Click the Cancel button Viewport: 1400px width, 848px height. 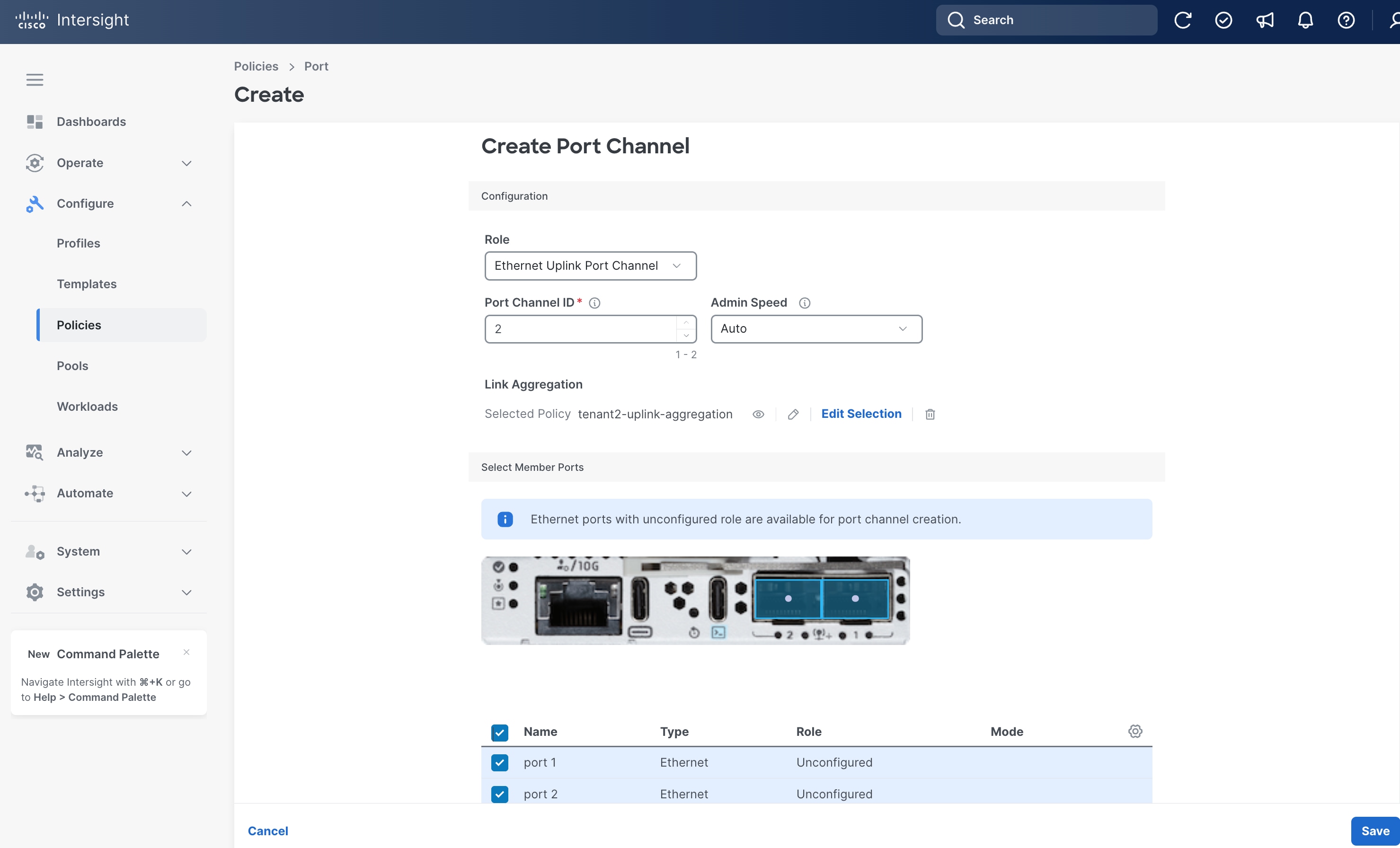[x=267, y=830]
